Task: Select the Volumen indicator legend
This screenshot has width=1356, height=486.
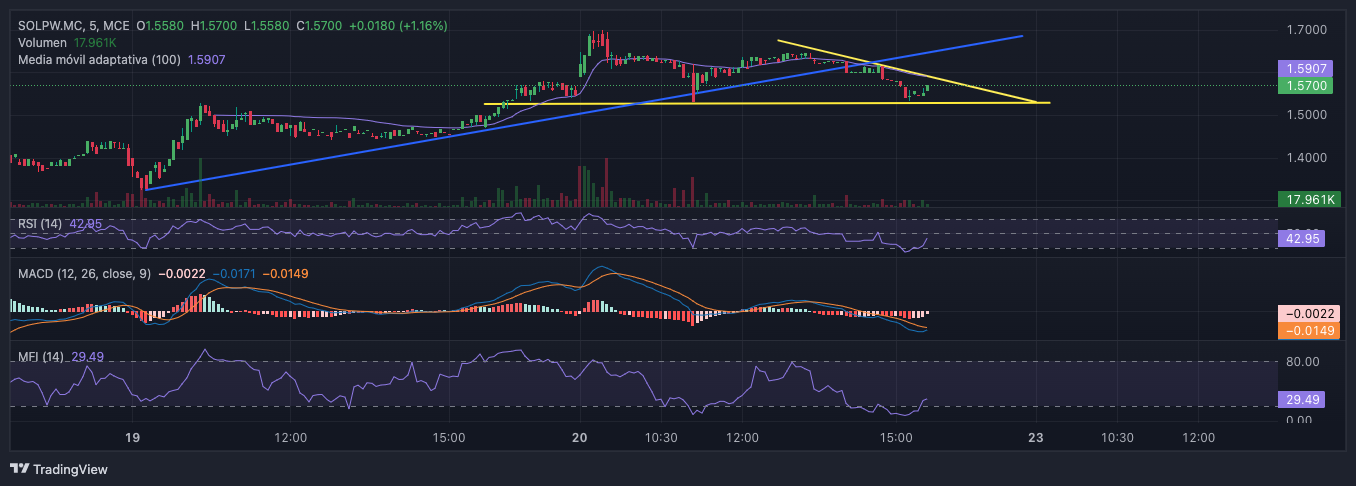Action: point(43,43)
